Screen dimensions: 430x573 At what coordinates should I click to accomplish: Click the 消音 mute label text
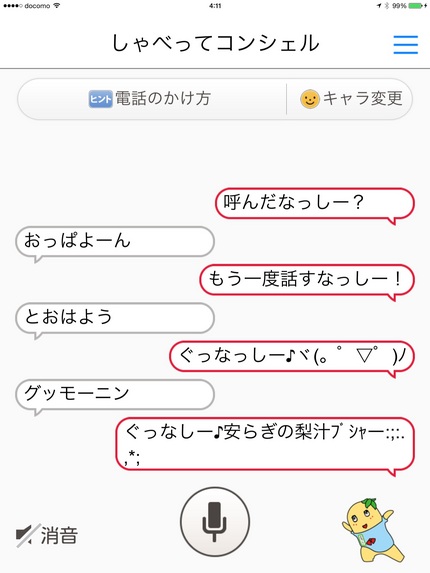pos(59,535)
